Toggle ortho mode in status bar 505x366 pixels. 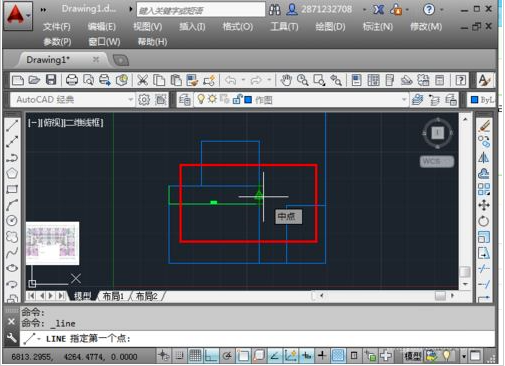pyautogui.click(x=211, y=356)
